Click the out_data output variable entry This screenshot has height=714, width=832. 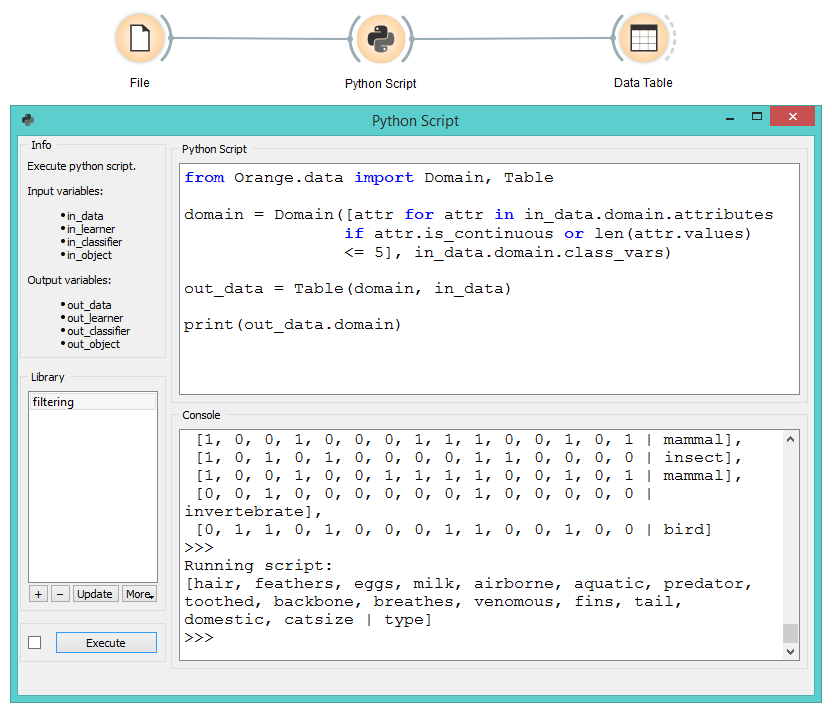[x=89, y=304]
